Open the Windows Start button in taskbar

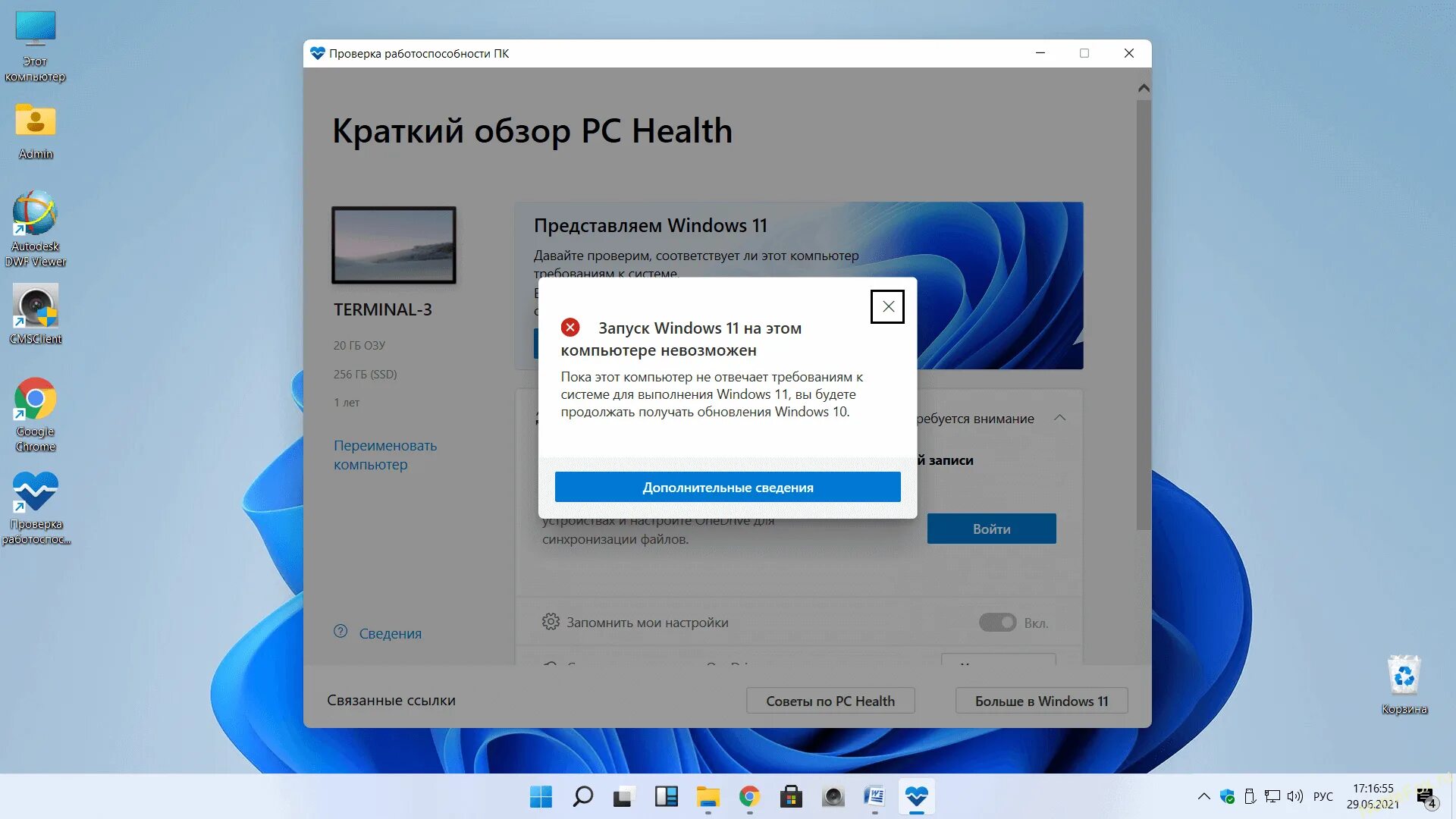click(x=541, y=796)
